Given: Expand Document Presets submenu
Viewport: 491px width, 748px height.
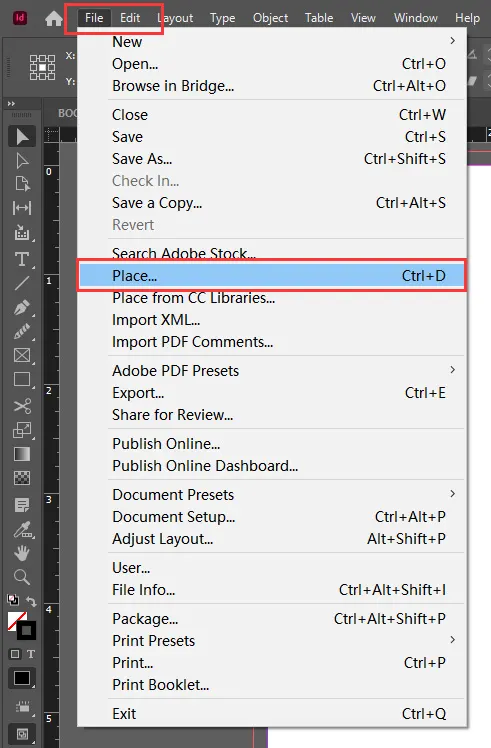Looking at the screenshot, I should 452,494.
